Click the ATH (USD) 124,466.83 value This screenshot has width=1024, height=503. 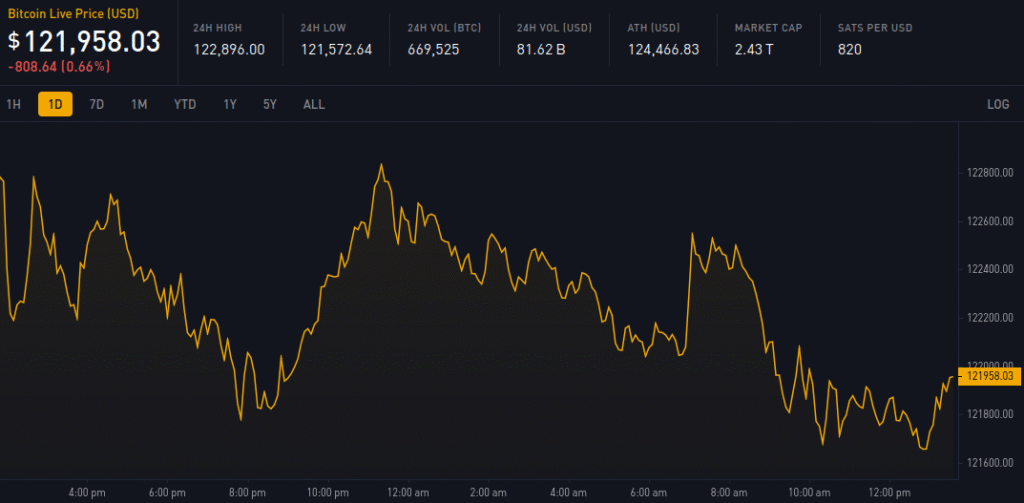[x=663, y=49]
